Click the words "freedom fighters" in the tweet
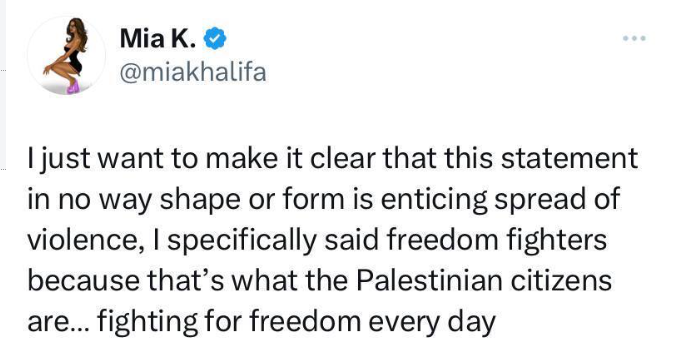The width and height of the screenshot is (674, 364). pyautogui.click(x=496, y=240)
